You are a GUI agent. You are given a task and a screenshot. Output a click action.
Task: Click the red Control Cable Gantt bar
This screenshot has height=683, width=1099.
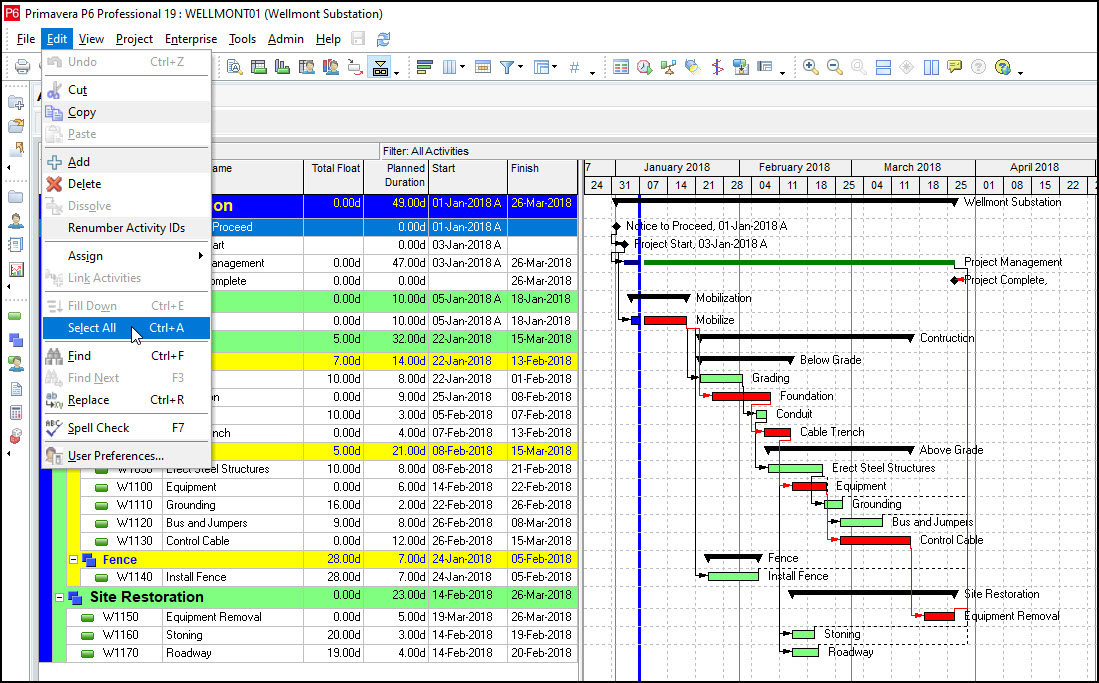coord(875,541)
